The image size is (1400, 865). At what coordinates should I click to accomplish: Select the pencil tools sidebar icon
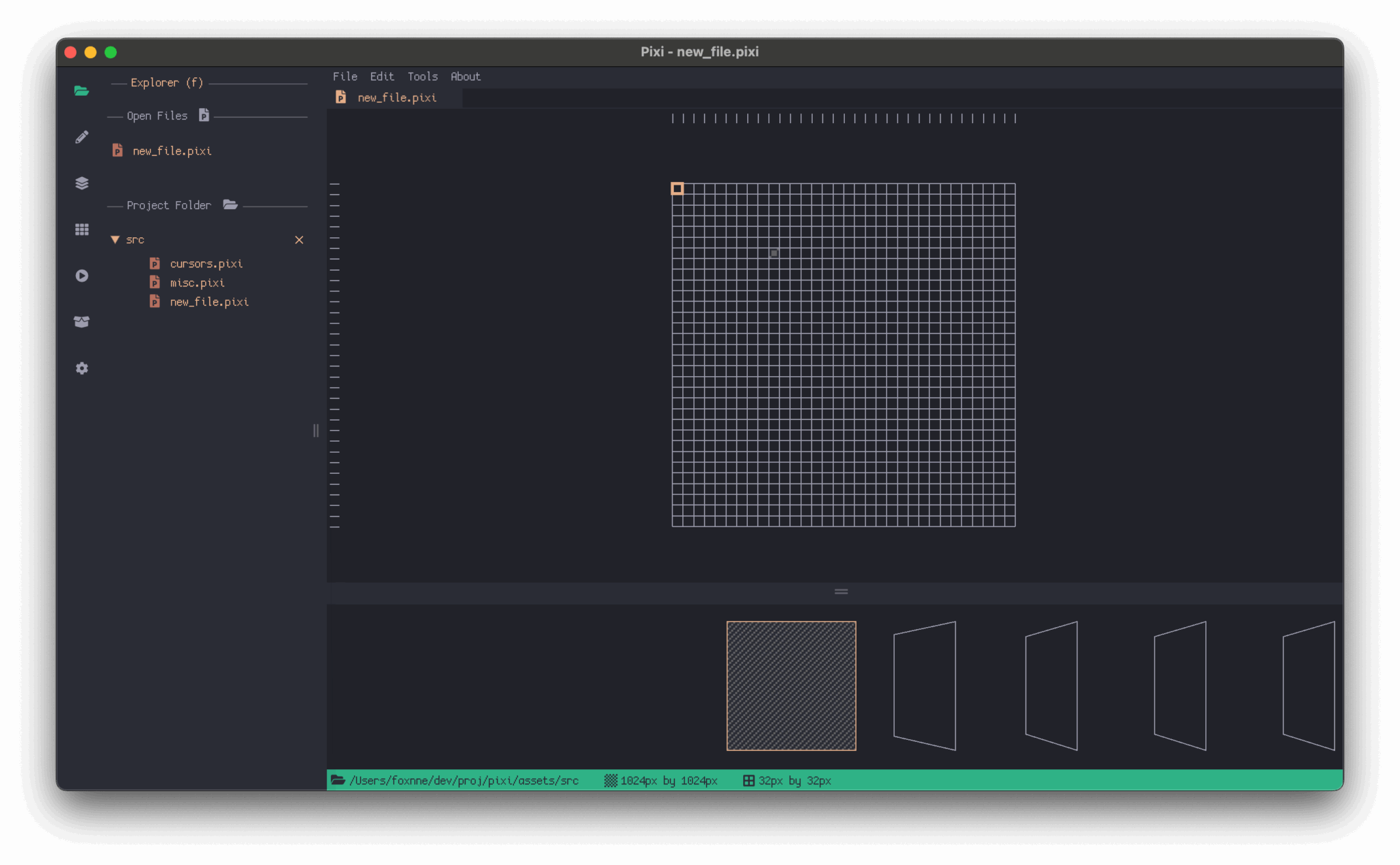pyautogui.click(x=81, y=137)
